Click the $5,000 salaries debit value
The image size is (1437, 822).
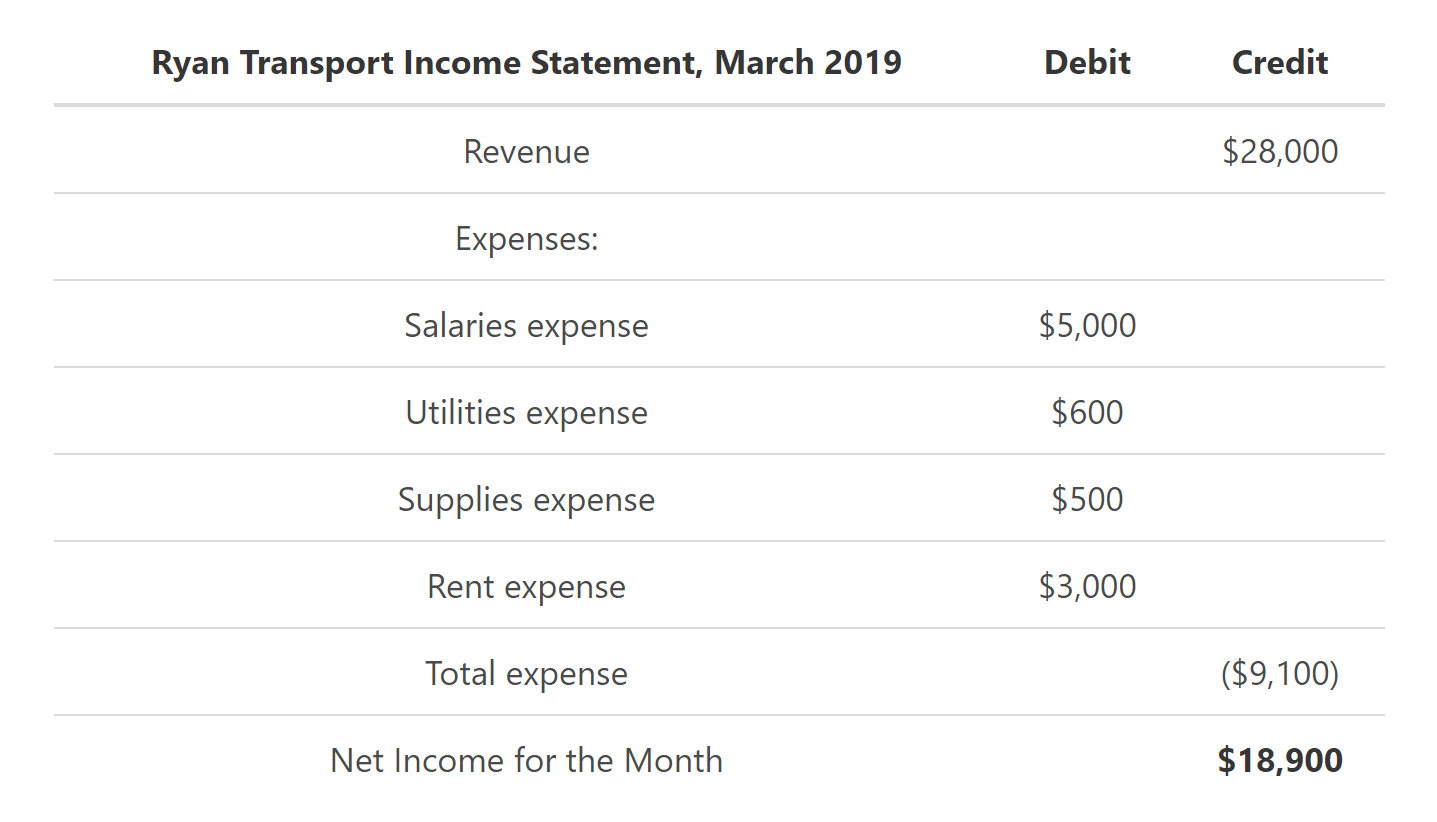click(x=1087, y=326)
